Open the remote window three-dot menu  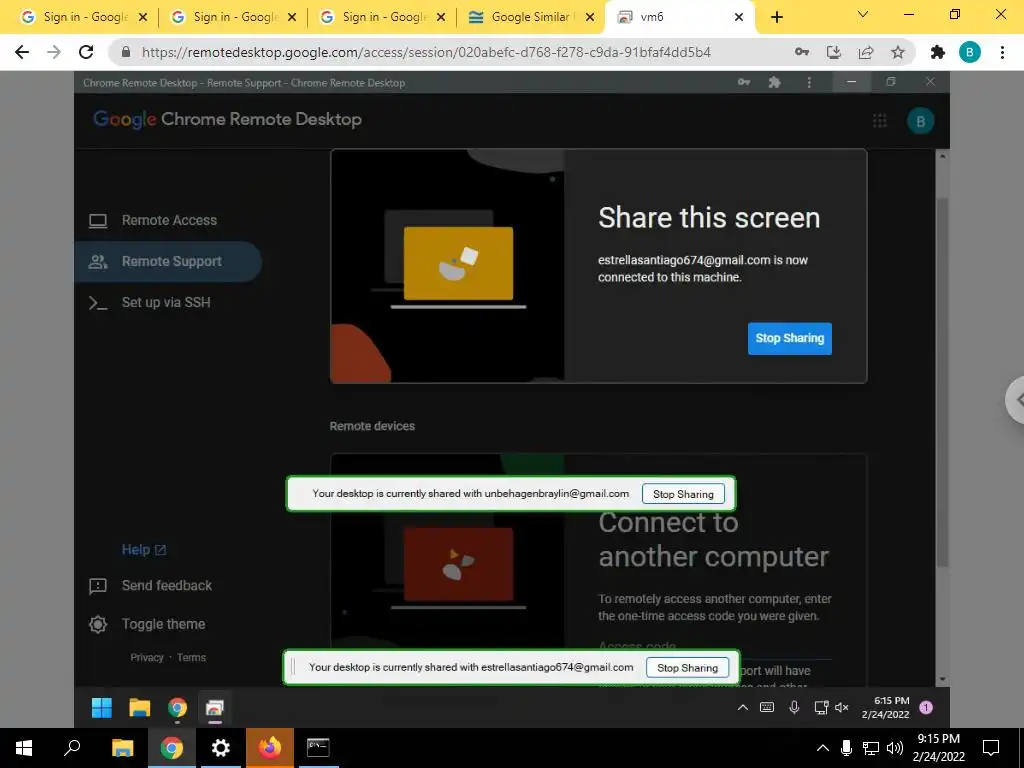(x=809, y=82)
